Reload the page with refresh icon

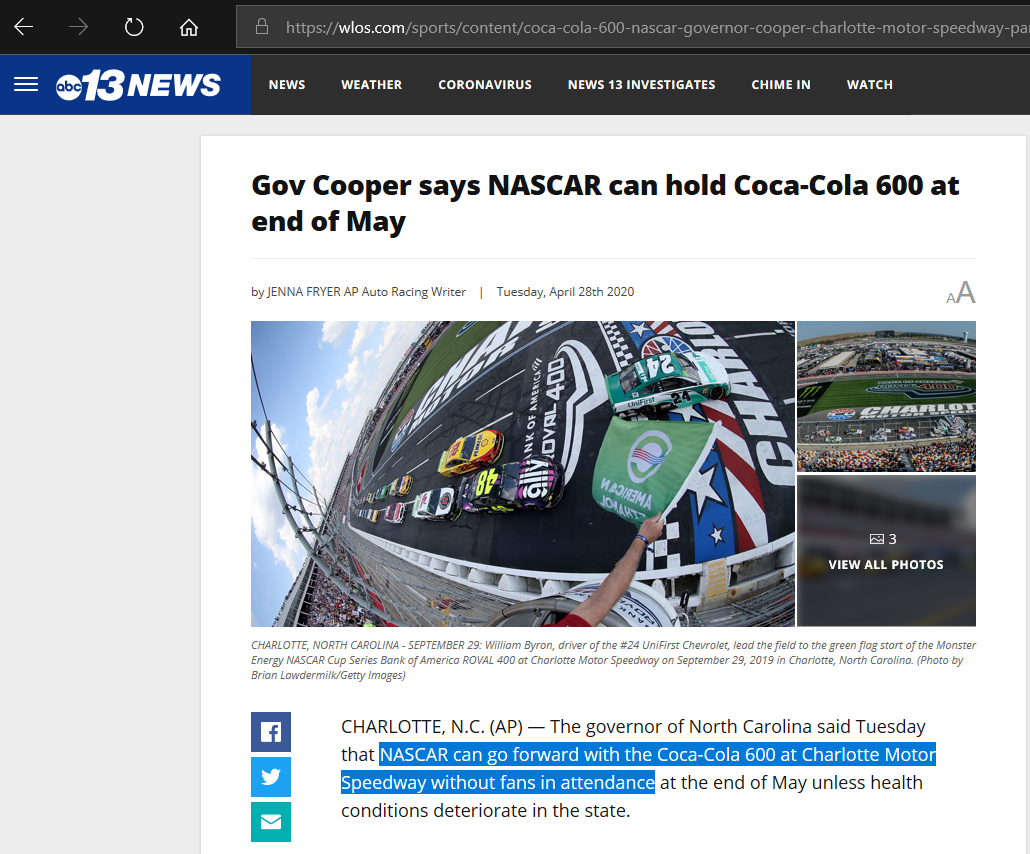click(134, 27)
